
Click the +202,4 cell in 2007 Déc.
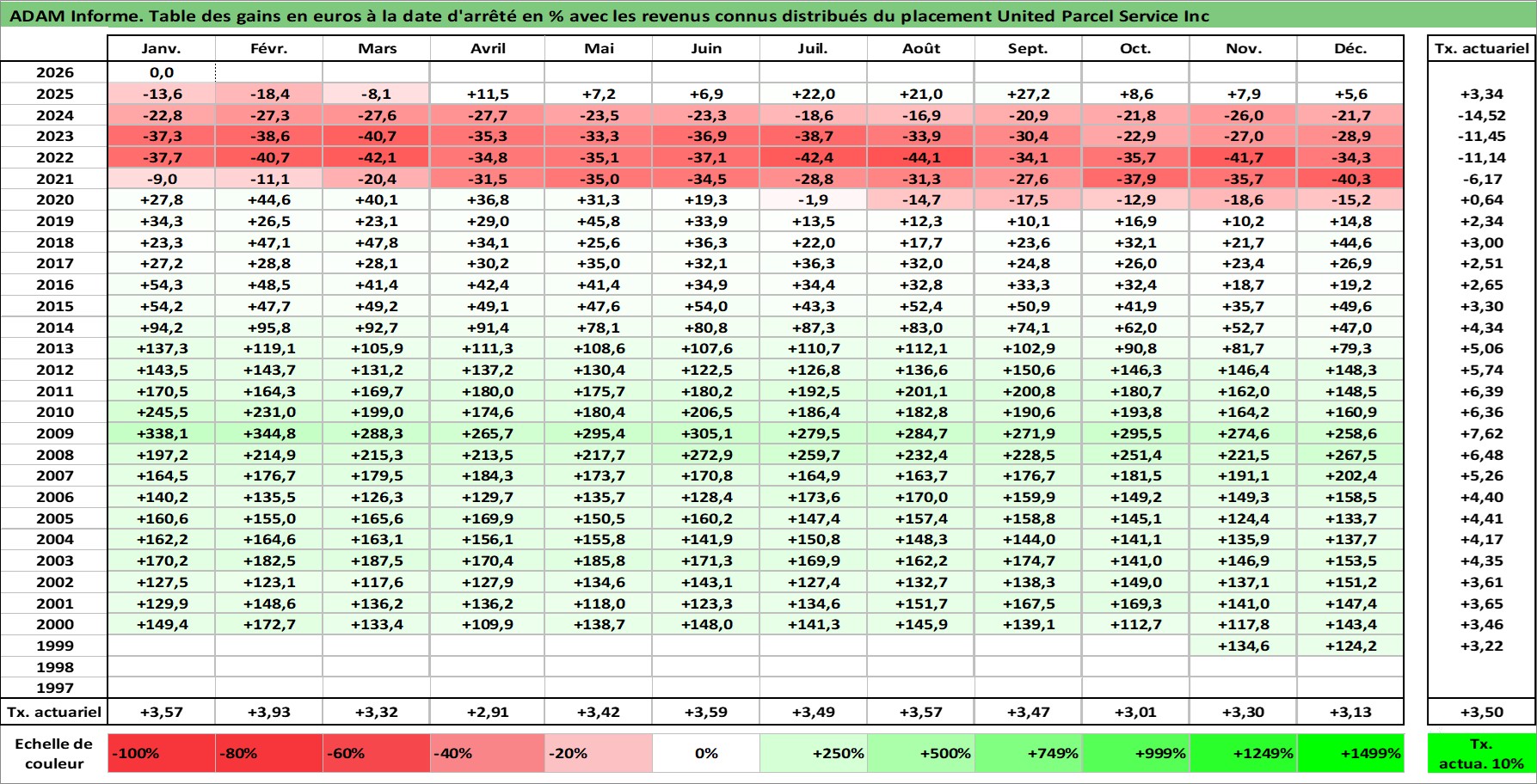1350,475
